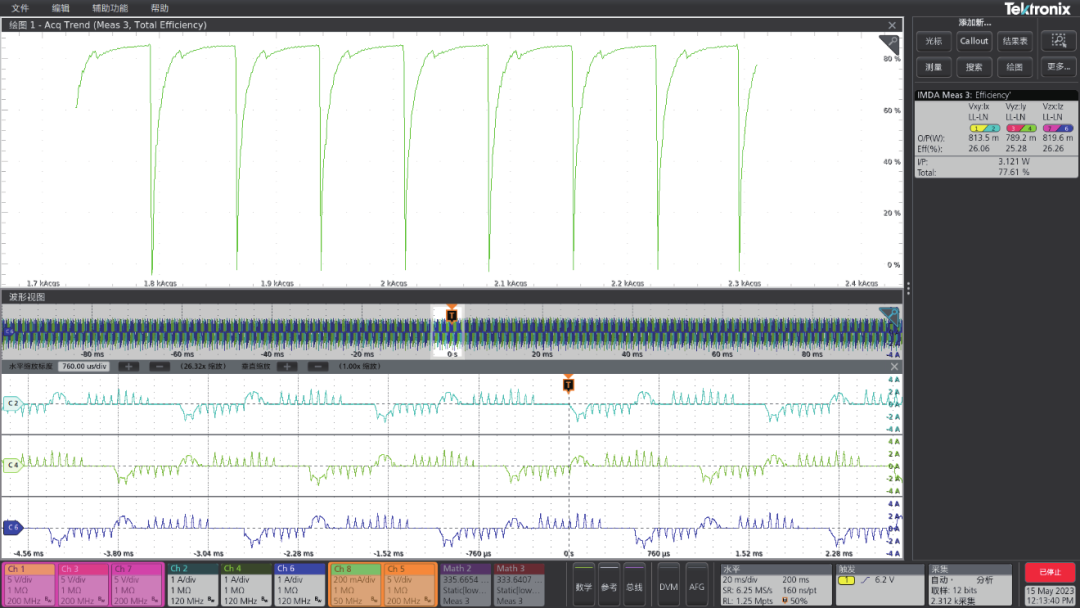Open the 更多... (More) options

1059,67
